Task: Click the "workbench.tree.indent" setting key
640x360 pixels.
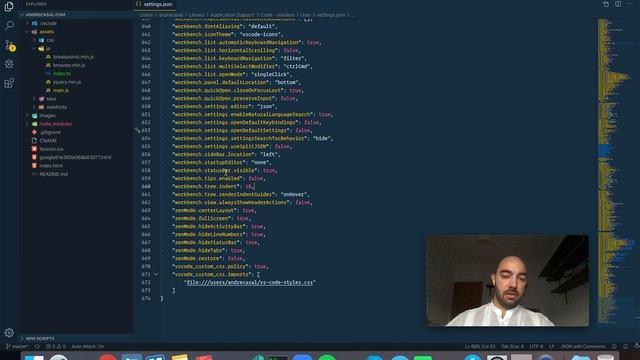Action: [206, 187]
